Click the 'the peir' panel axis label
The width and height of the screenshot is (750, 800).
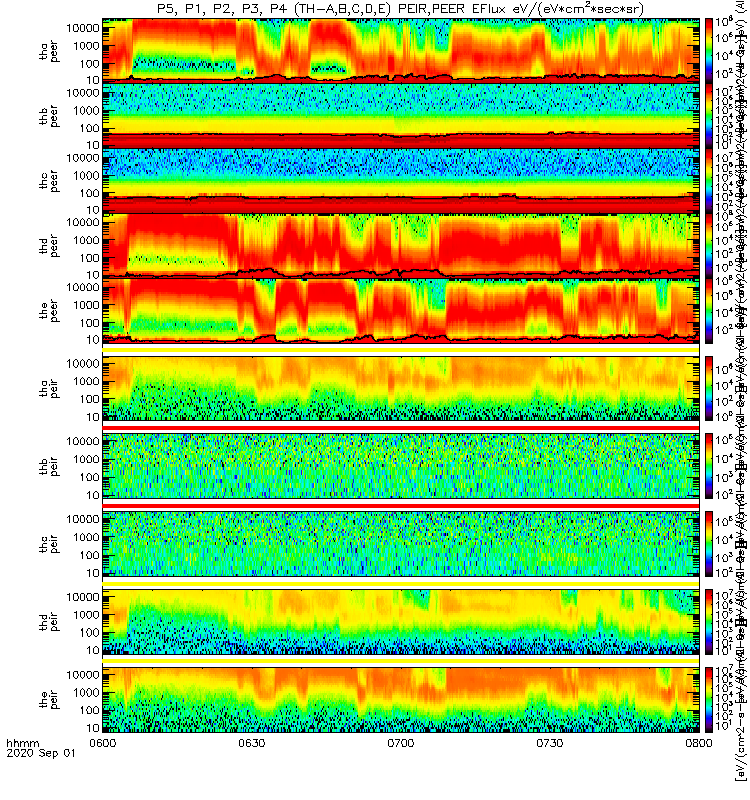(x=49, y=699)
